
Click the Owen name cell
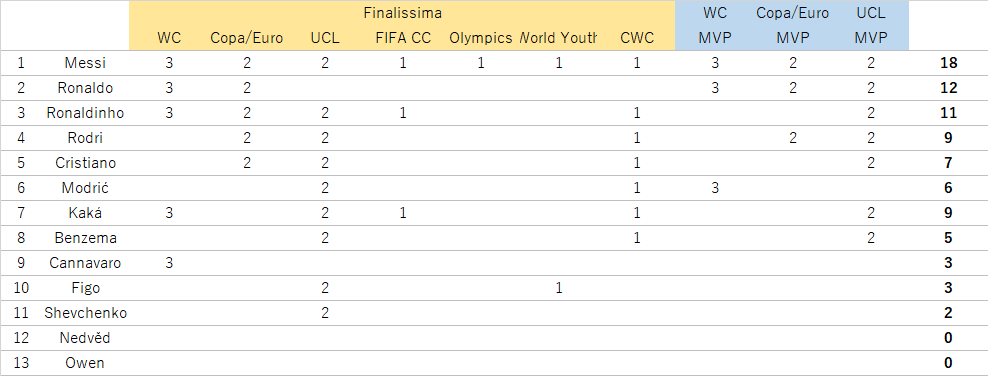coord(85,363)
